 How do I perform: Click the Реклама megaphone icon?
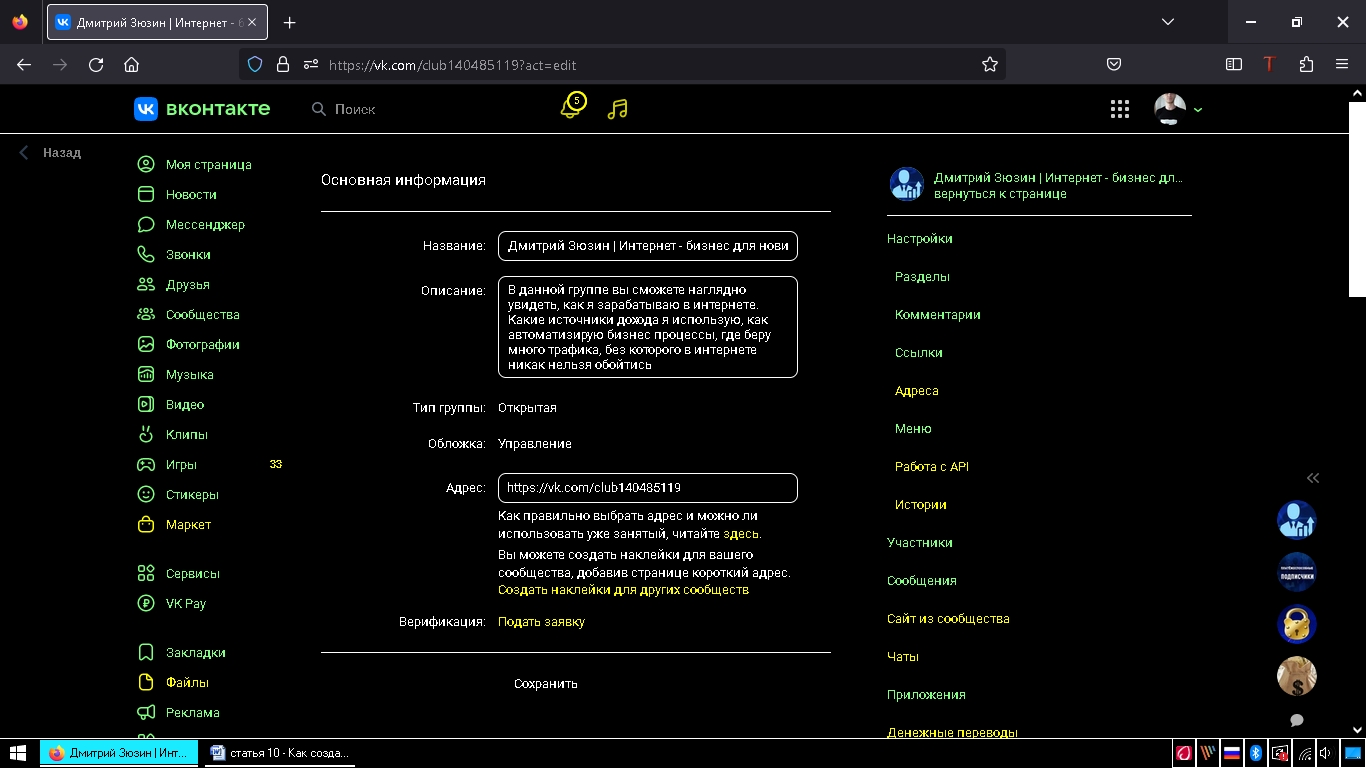click(x=146, y=712)
